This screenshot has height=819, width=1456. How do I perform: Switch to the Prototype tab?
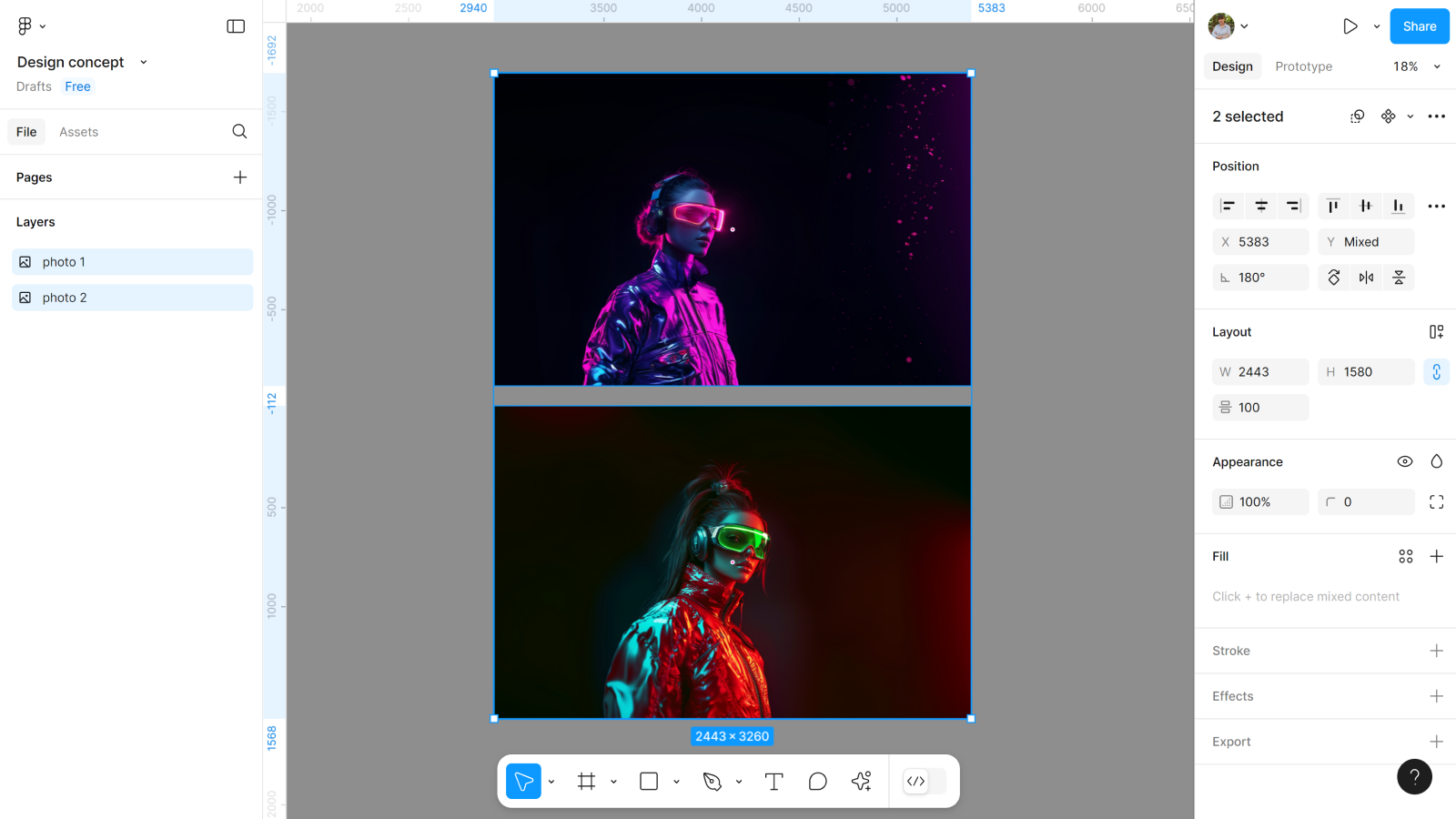(1303, 66)
